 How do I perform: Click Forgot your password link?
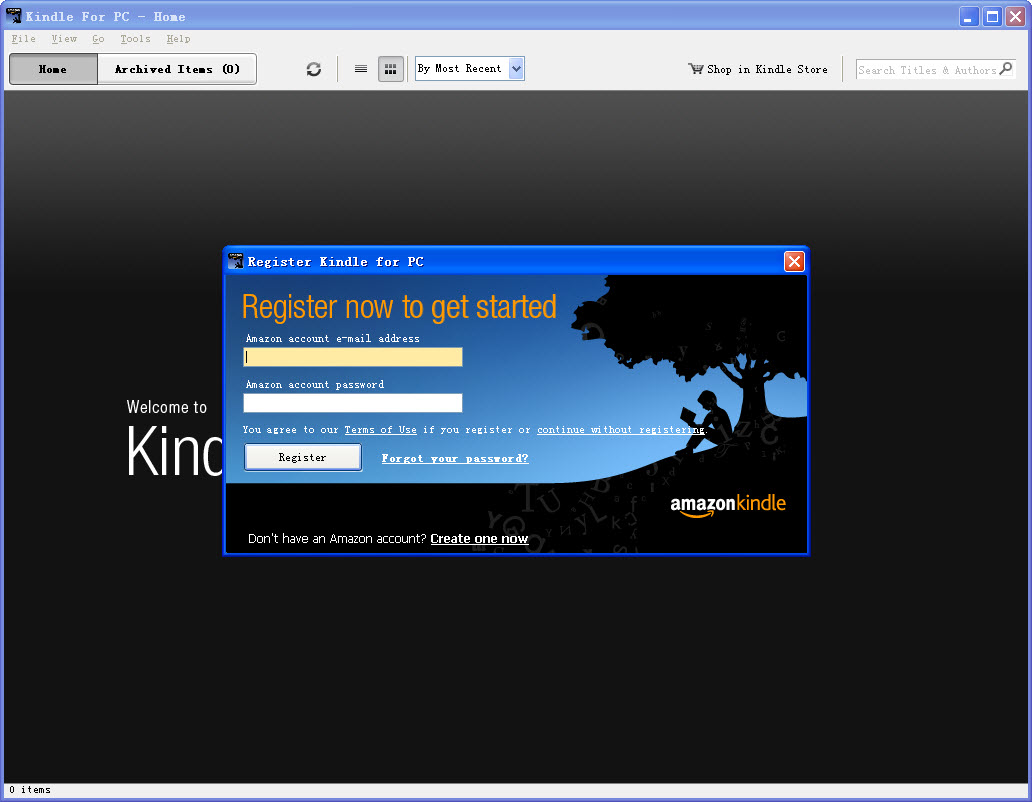(x=455, y=458)
